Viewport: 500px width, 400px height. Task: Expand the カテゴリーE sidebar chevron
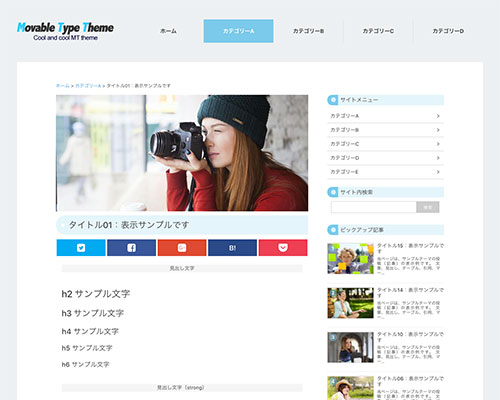click(438, 172)
